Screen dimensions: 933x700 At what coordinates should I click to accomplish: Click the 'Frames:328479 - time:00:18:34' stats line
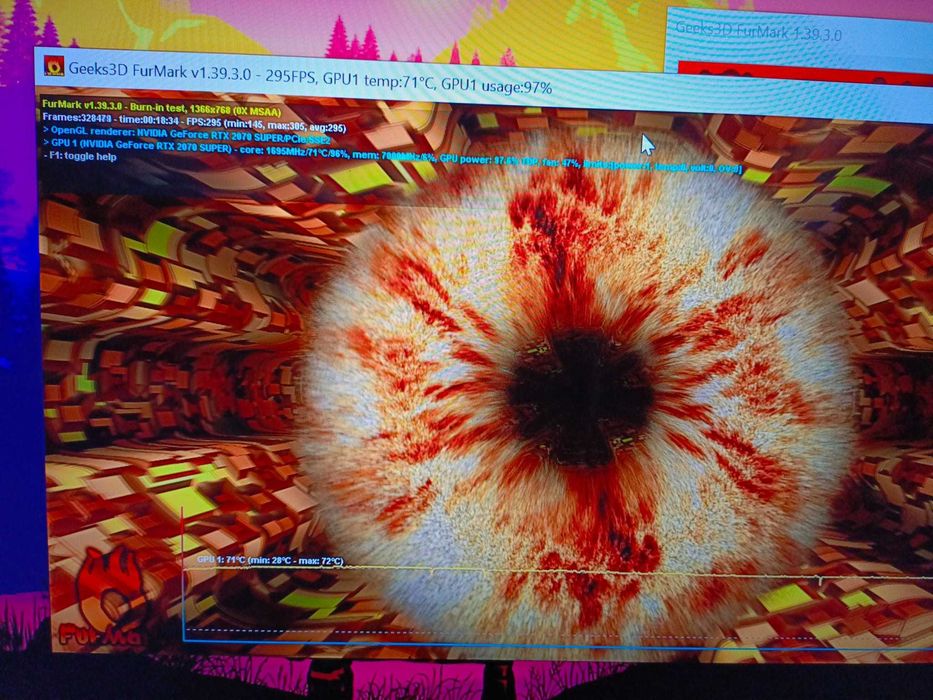(194, 123)
